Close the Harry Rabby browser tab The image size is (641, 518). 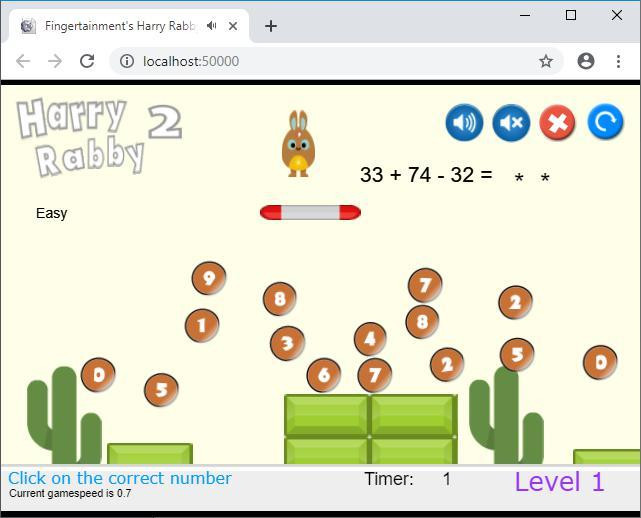pyautogui.click(x=233, y=26)
